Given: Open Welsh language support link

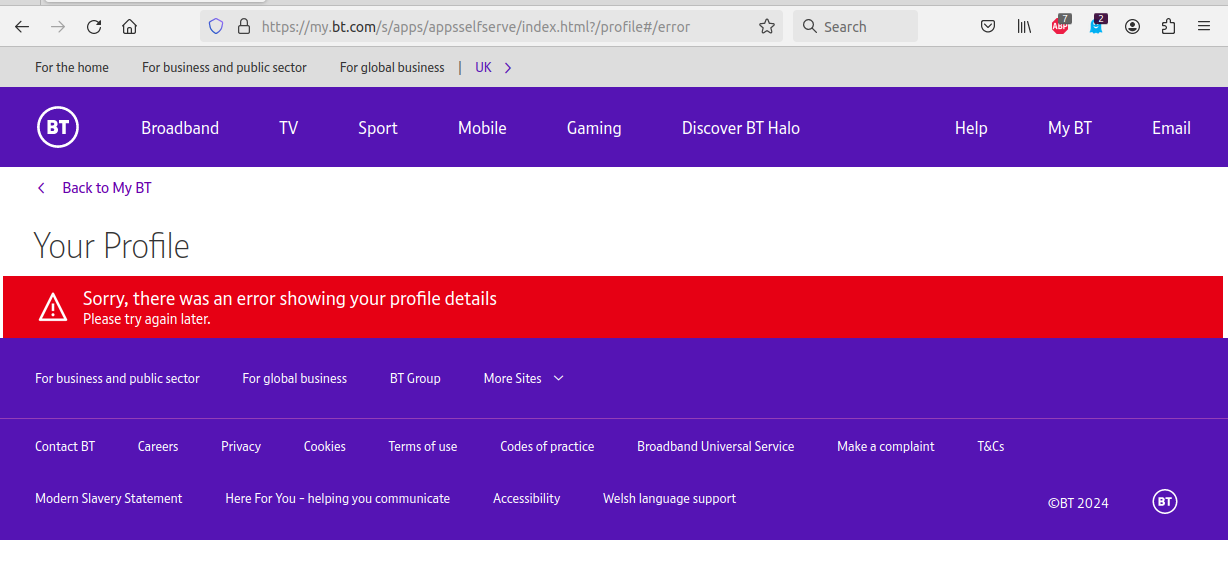Looking at the screenshot, I should pos(669,498).
